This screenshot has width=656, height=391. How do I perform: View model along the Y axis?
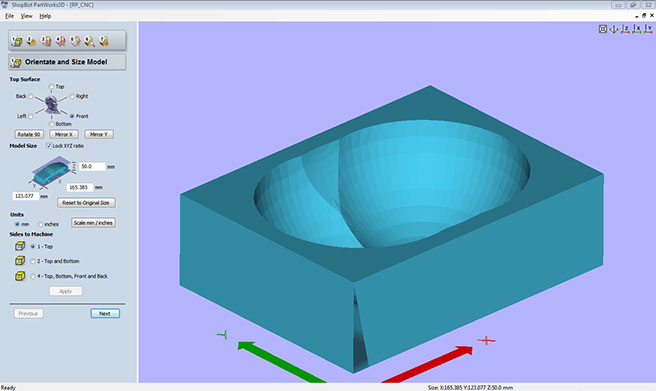648,29
